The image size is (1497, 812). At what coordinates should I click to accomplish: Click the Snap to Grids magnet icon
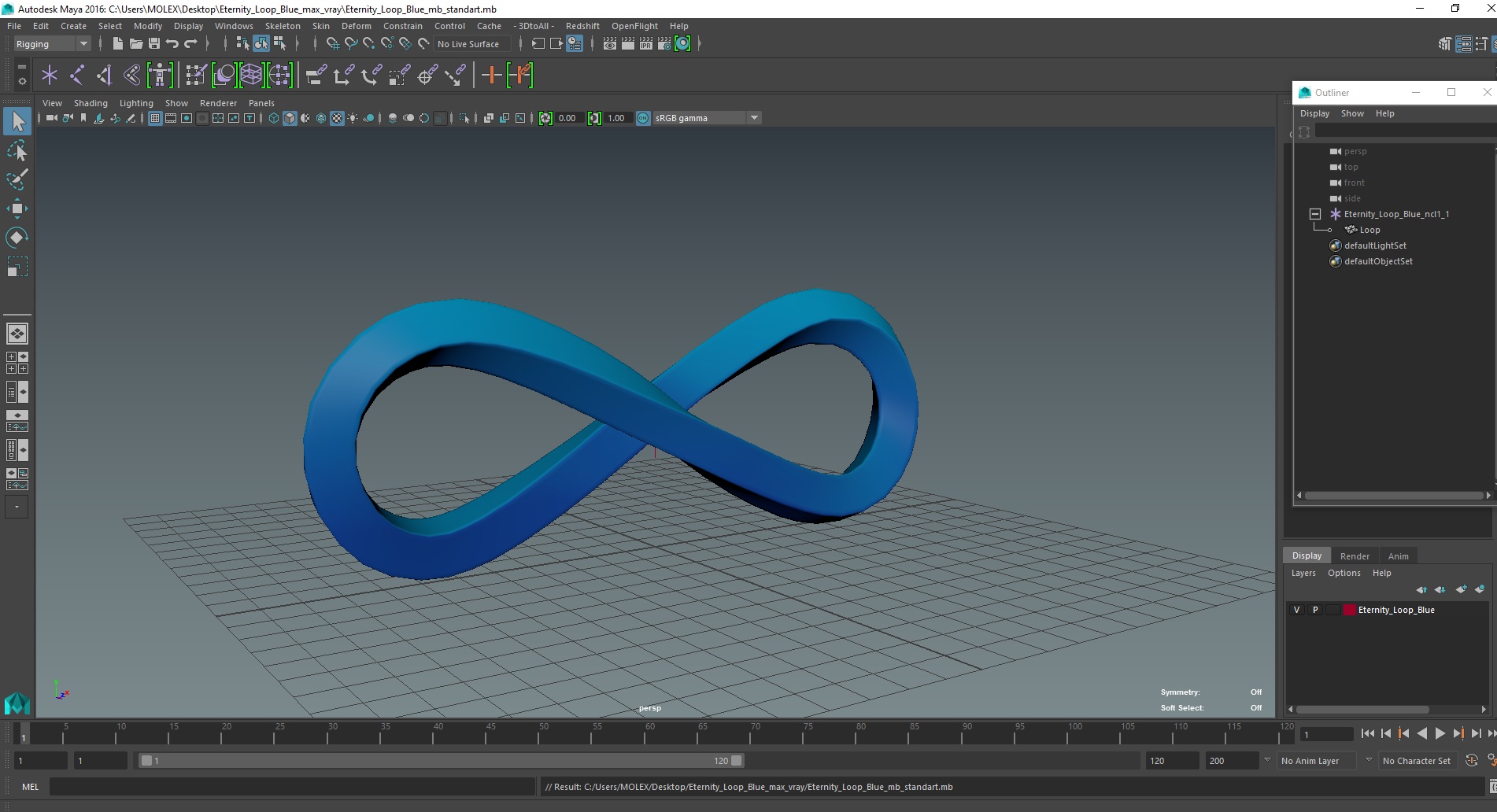[x=332, y=44]
